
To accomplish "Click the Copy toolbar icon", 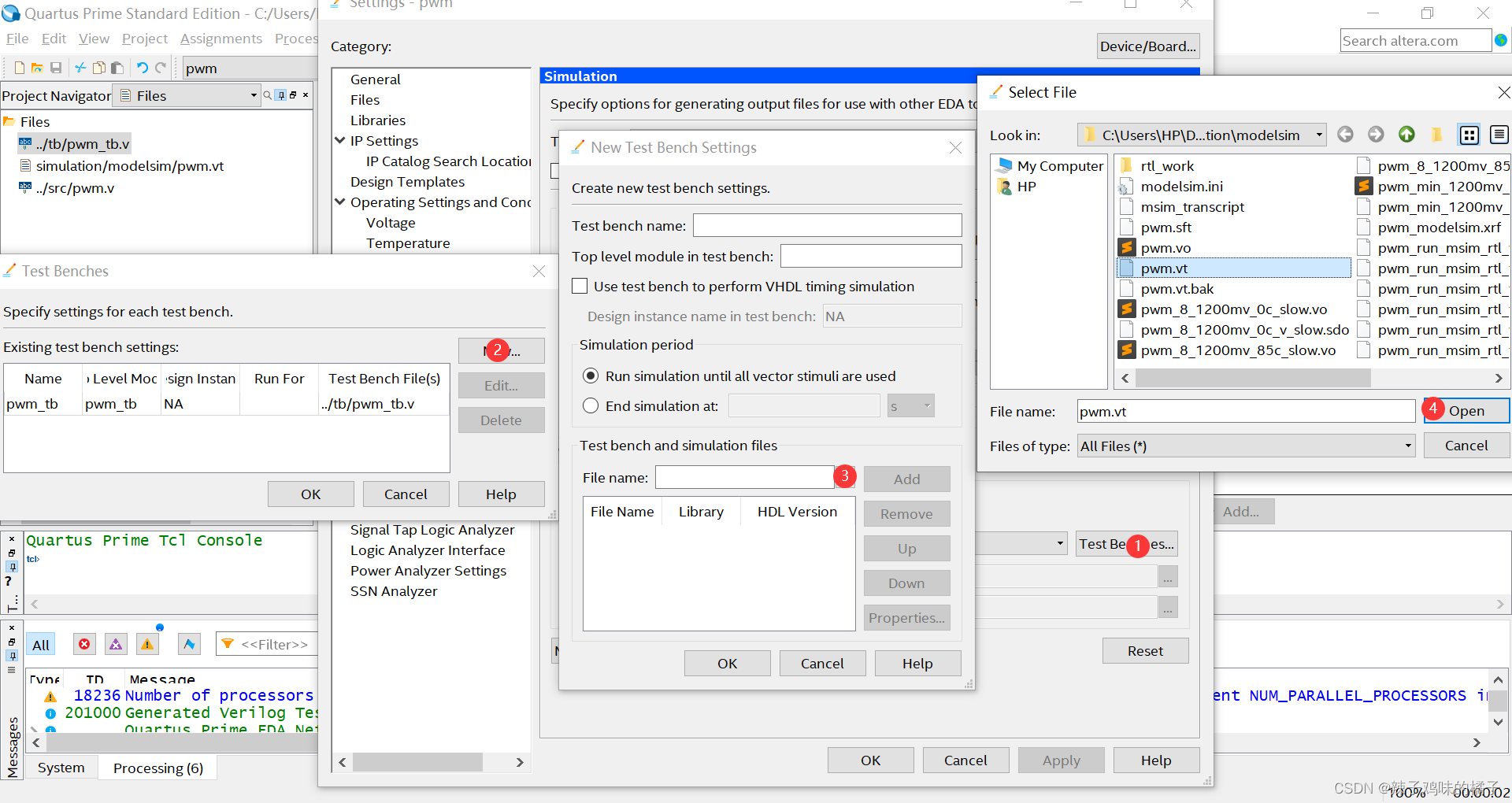I will click(x=98, y=68).
